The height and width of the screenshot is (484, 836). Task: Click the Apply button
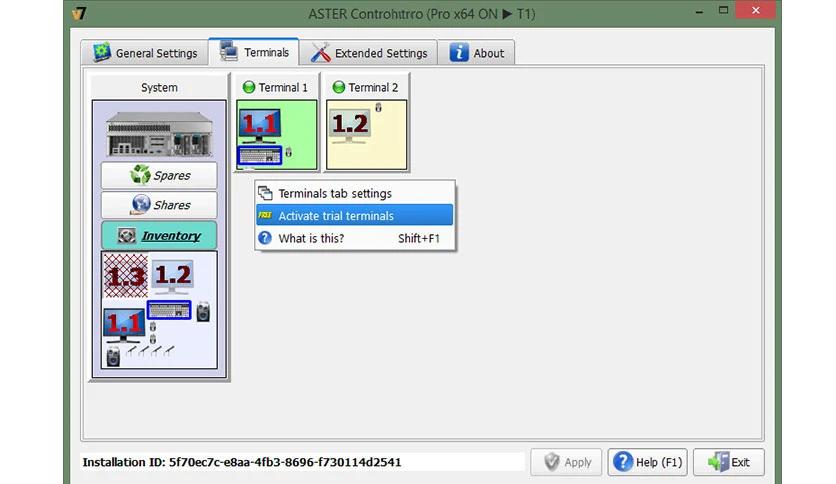pos(566,462)
